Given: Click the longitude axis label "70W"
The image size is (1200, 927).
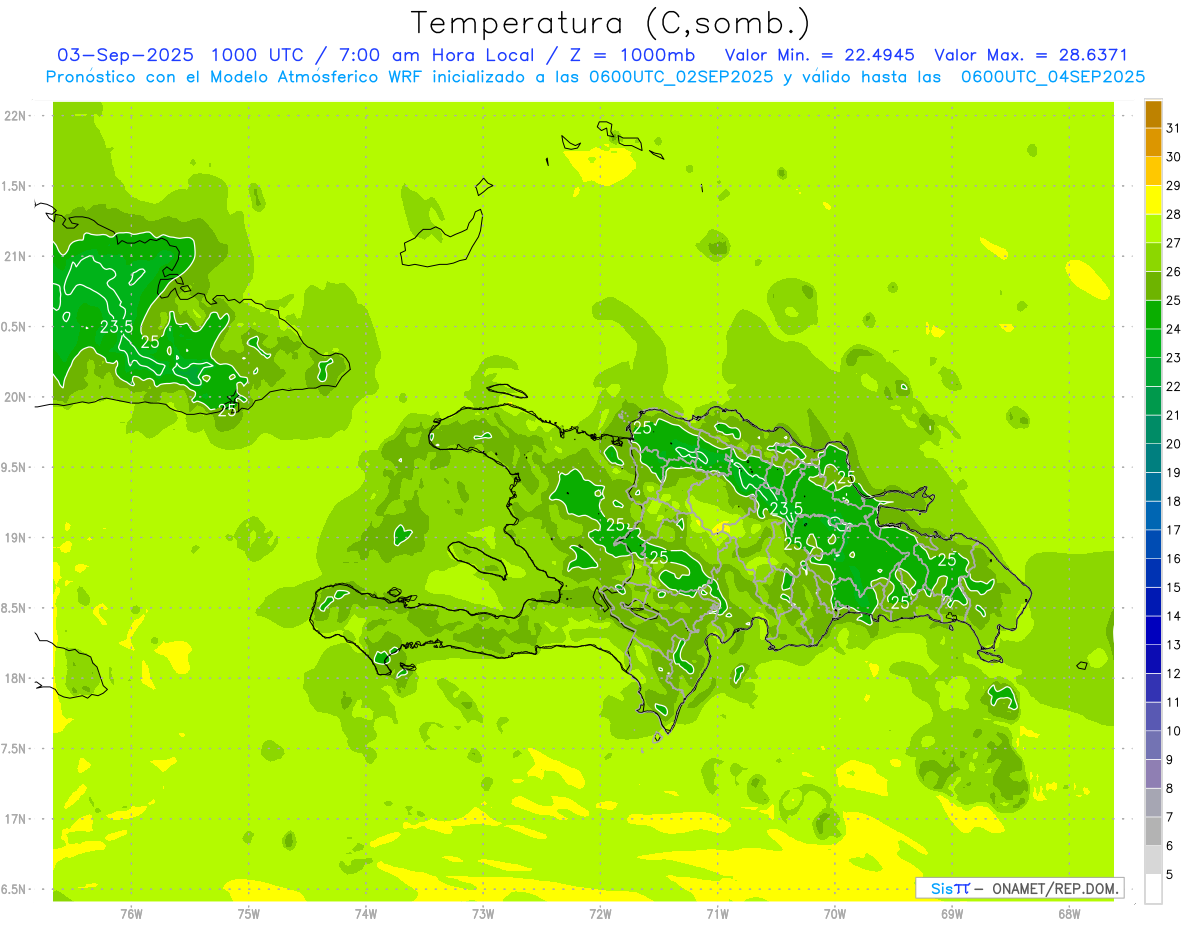Looking at the screenshot, I should pyautogui.click(x=835, y=914).
